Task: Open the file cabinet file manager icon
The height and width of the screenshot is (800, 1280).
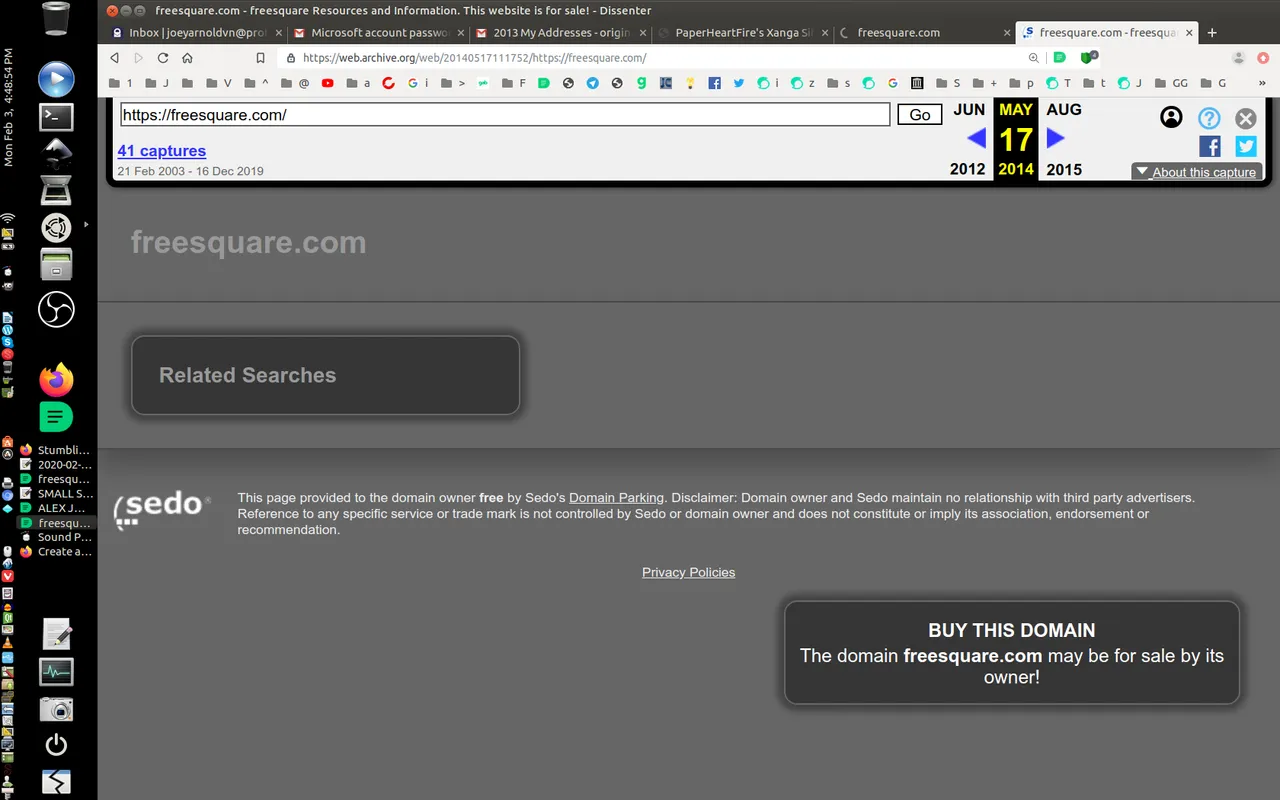Action: point(56,265)
